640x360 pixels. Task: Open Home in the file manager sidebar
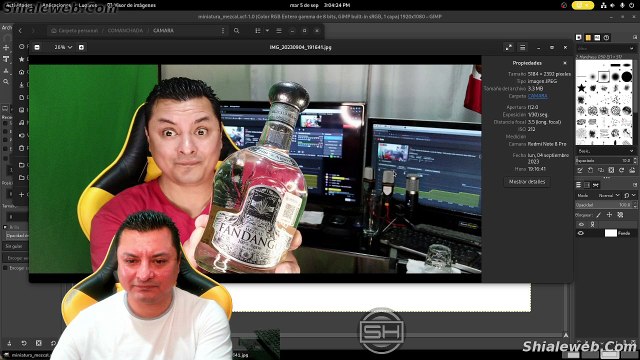click(22, 72)
